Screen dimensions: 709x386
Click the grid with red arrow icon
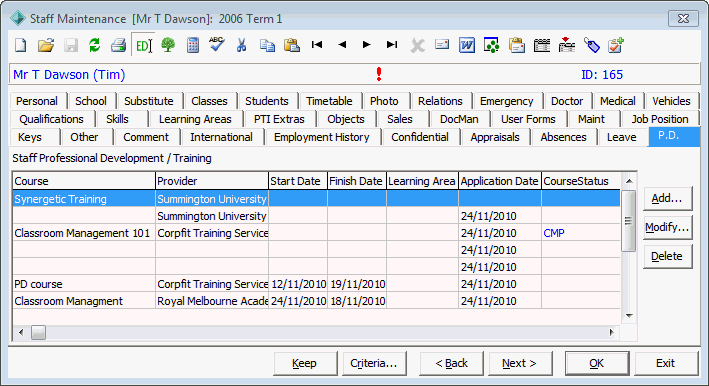[x=567, y=45]
